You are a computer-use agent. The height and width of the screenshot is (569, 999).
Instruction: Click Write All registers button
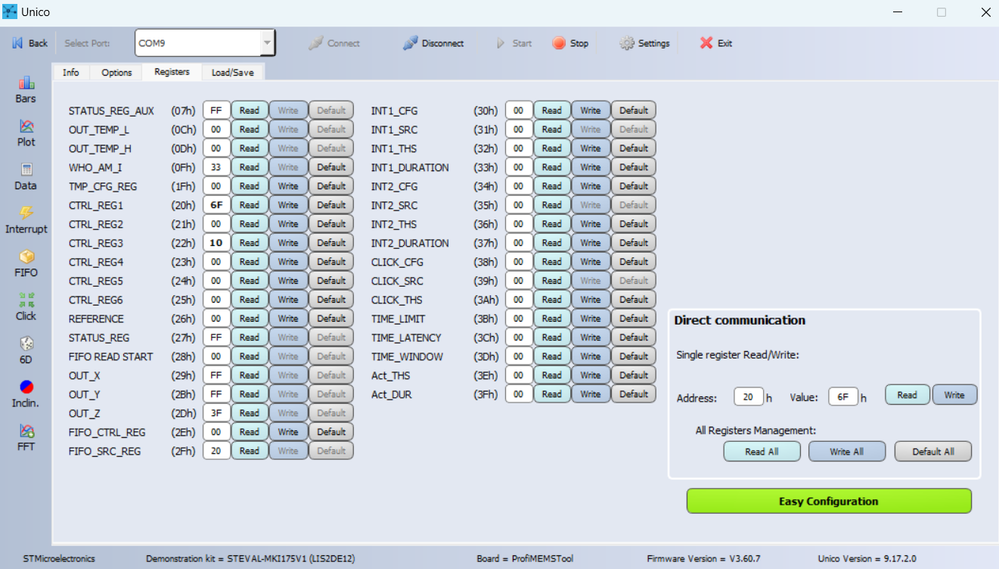847,452
